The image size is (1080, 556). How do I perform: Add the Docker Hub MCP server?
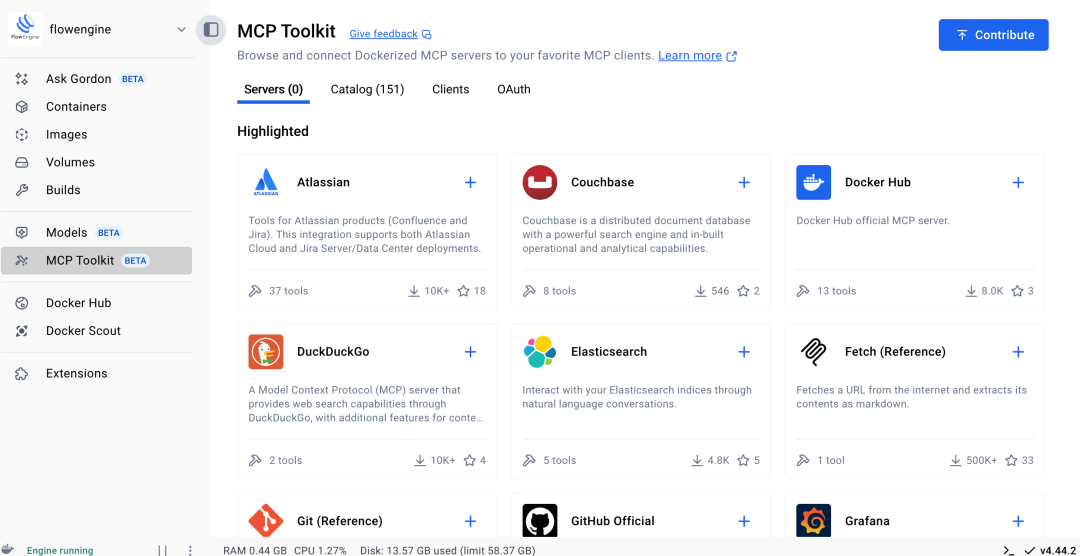[x=1018, y=183]
